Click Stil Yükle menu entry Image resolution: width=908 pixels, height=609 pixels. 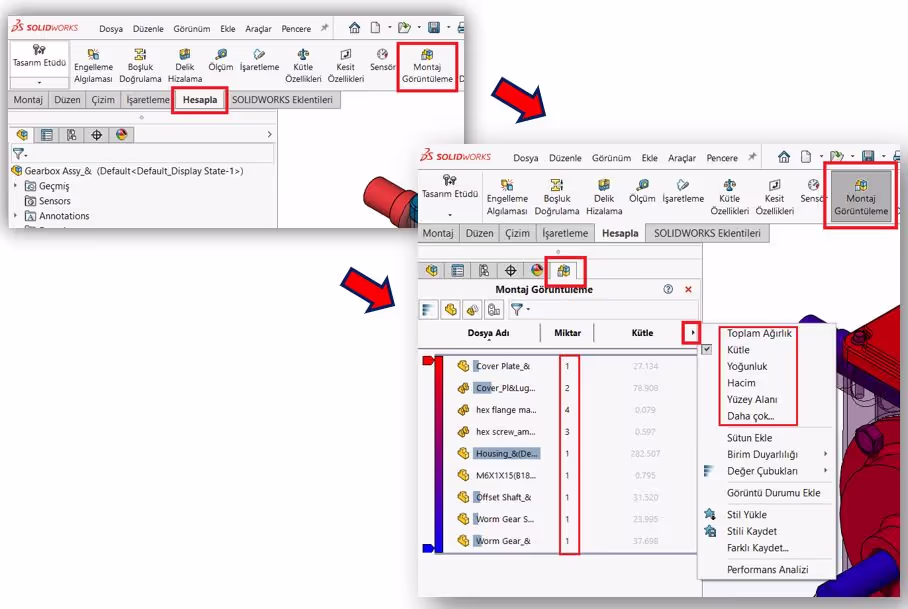coord(746,515)
